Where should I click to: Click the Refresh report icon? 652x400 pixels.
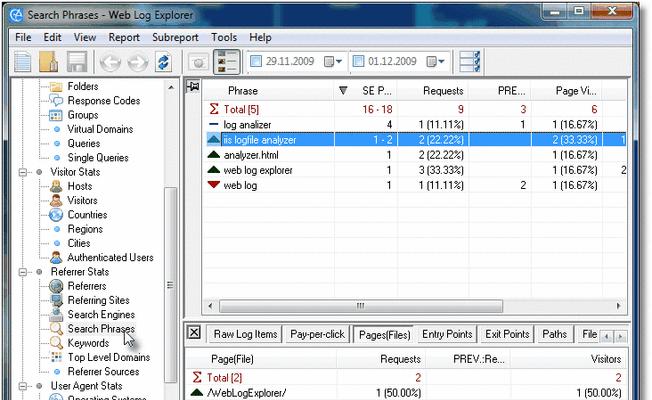click(164, 62)
